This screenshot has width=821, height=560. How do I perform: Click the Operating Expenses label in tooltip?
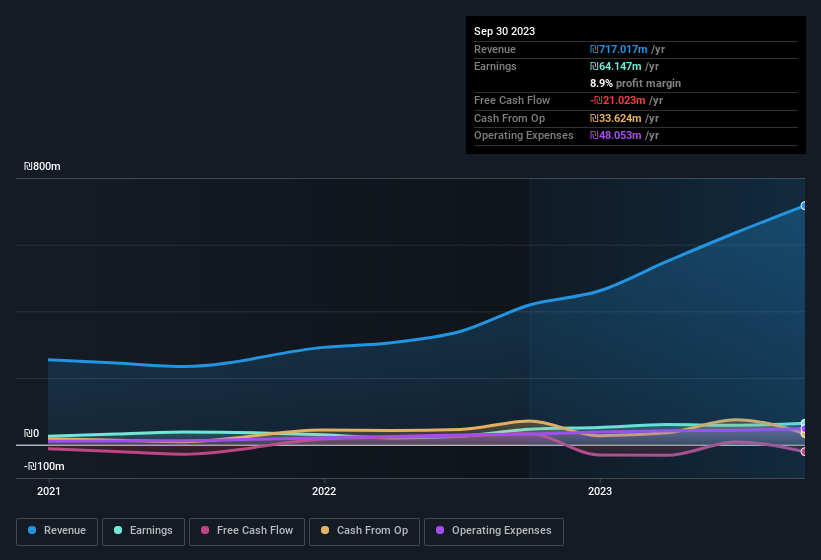pos(524,136)
